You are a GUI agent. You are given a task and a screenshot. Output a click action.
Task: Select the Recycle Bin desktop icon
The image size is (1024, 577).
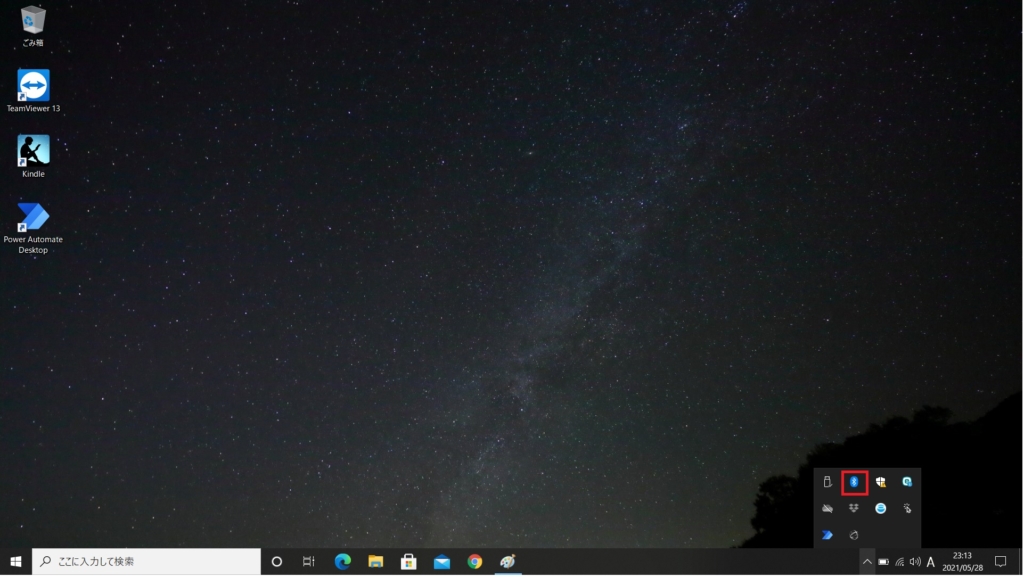click(x=33, y=26)
